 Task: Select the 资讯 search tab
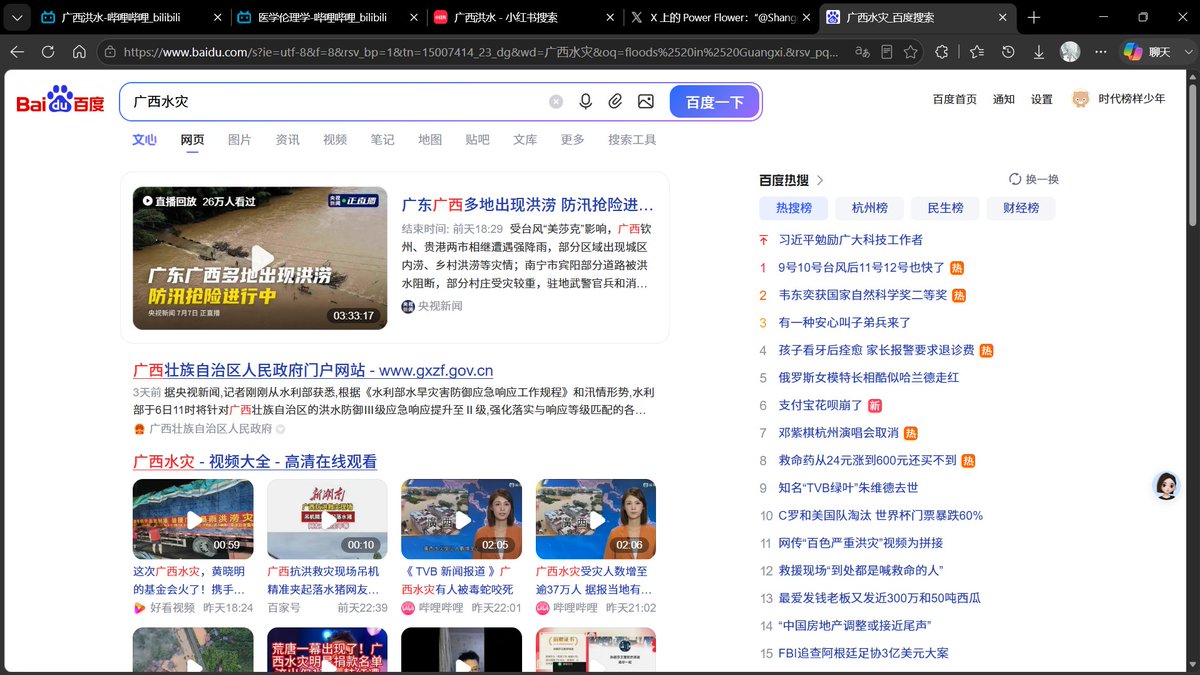pos(288,139)
